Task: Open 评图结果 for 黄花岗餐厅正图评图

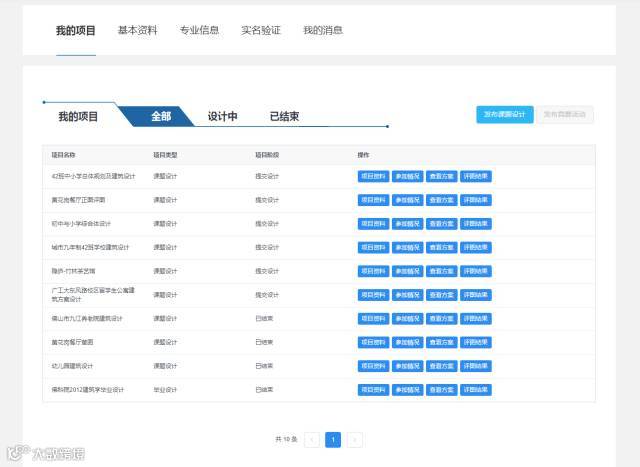Action: (x=476, y=200)
